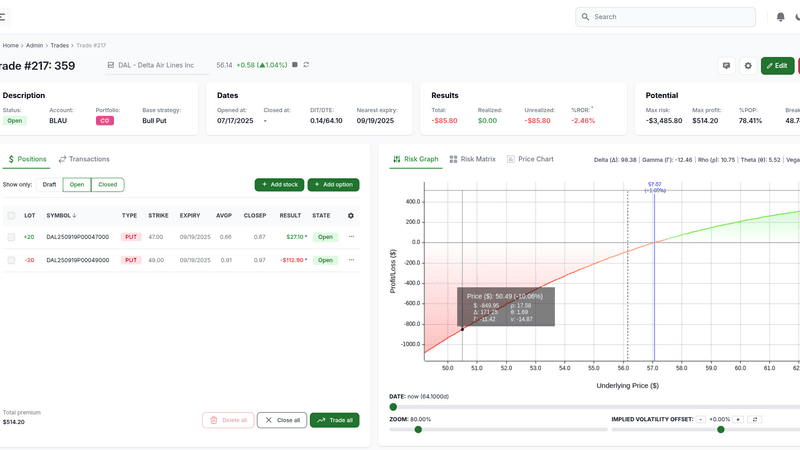Click the Add option button

pyautogui.click(x=333, y=185)
